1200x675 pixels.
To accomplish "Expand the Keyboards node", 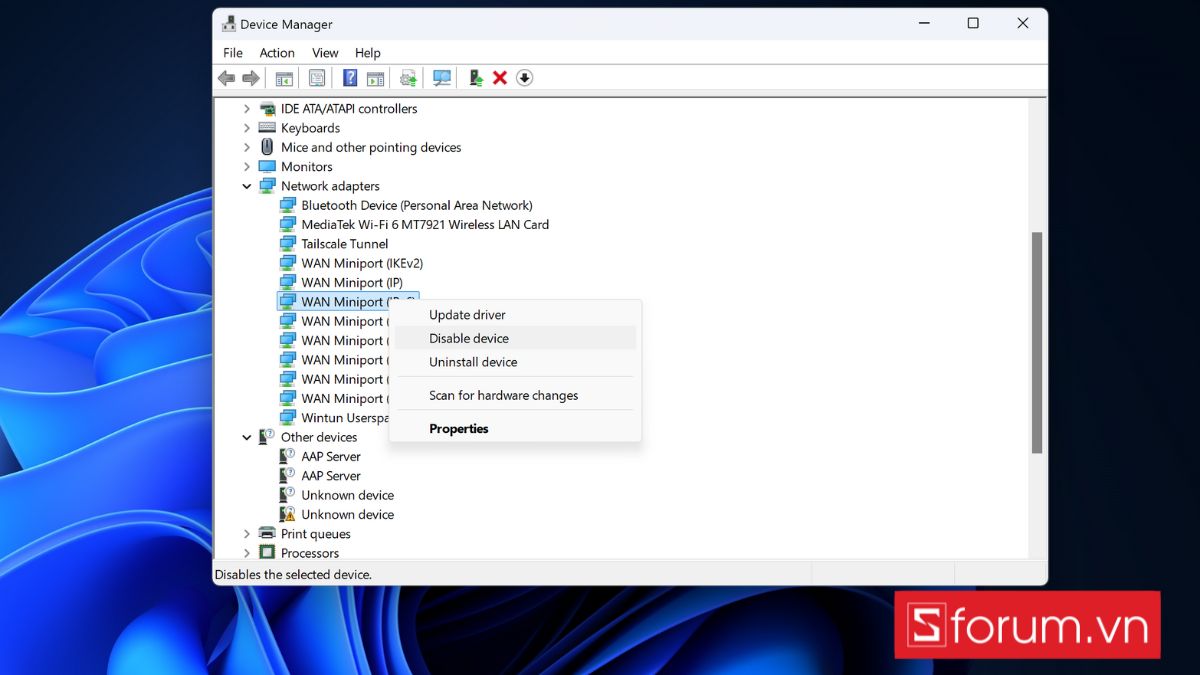I will [x=247, y=128].
